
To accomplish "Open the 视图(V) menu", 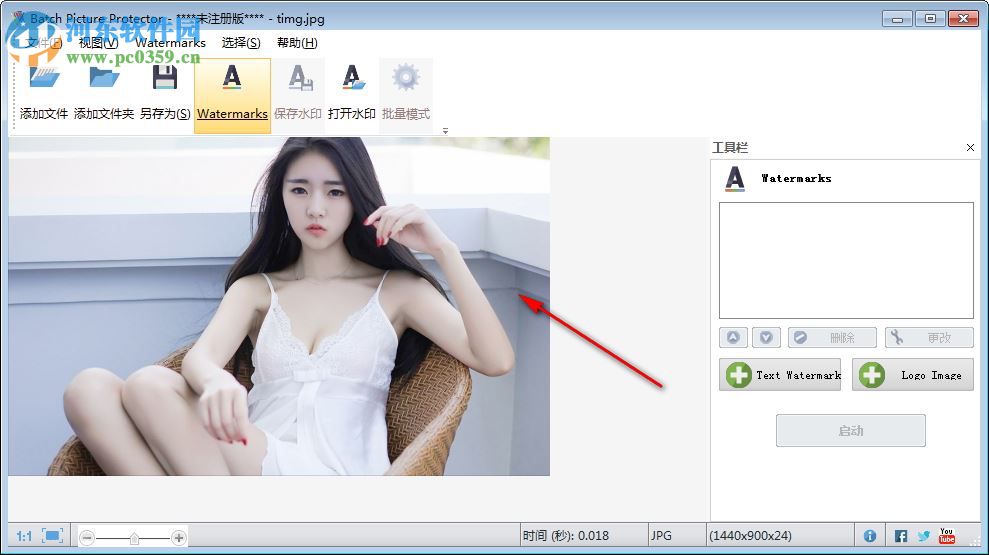I will [98, 43].
